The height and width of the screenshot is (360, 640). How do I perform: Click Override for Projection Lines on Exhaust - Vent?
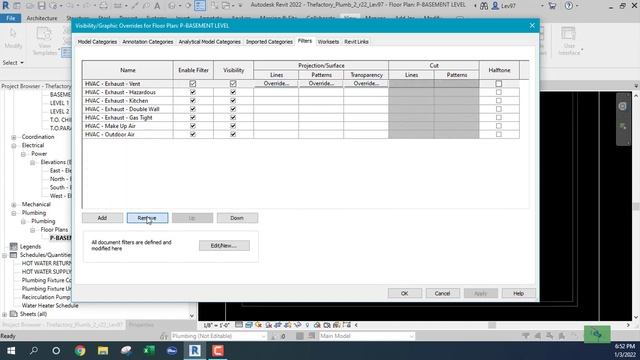276,83
